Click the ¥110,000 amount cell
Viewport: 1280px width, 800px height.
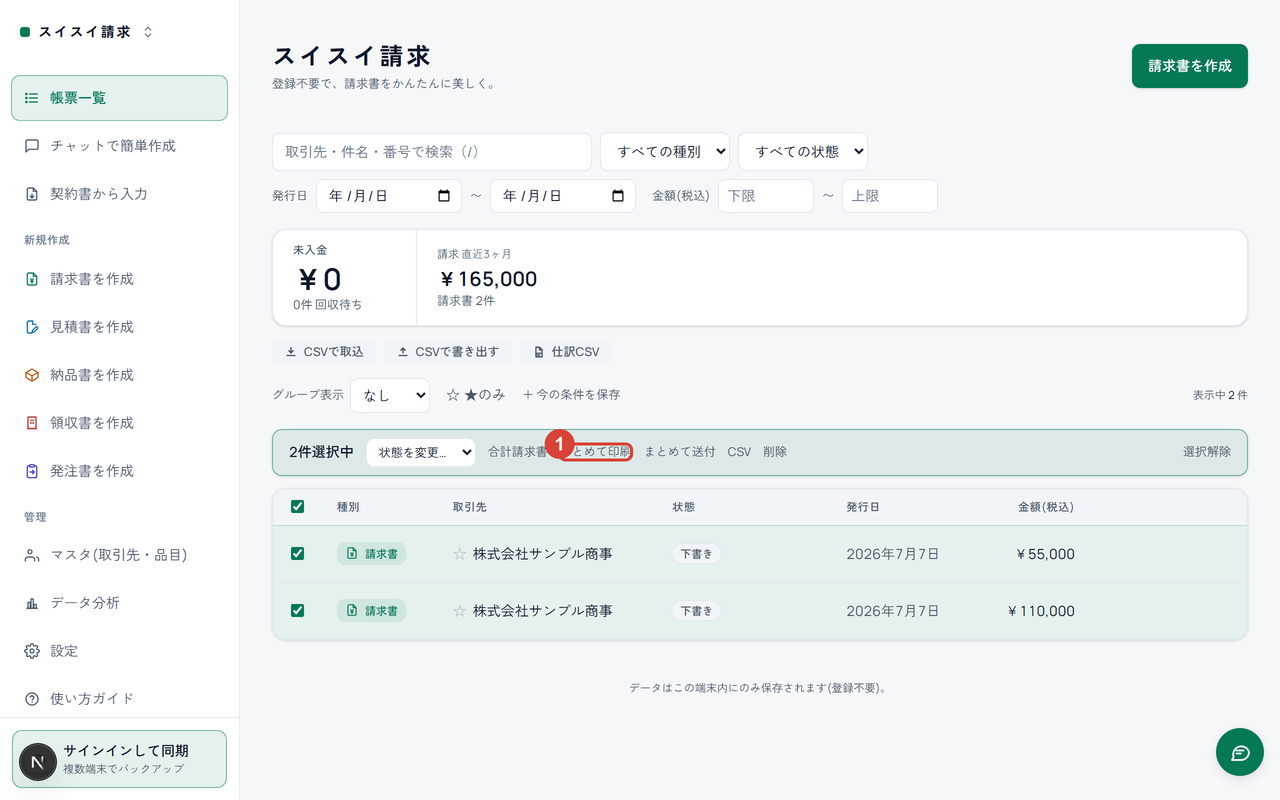(x=1041, y=610)
